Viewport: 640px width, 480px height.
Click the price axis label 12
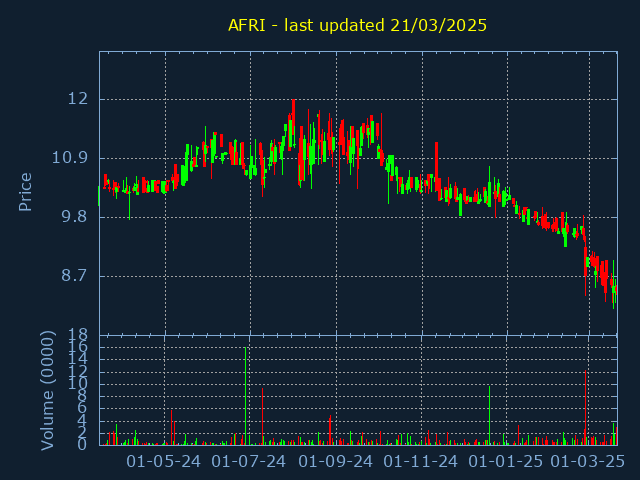point(78,99)
